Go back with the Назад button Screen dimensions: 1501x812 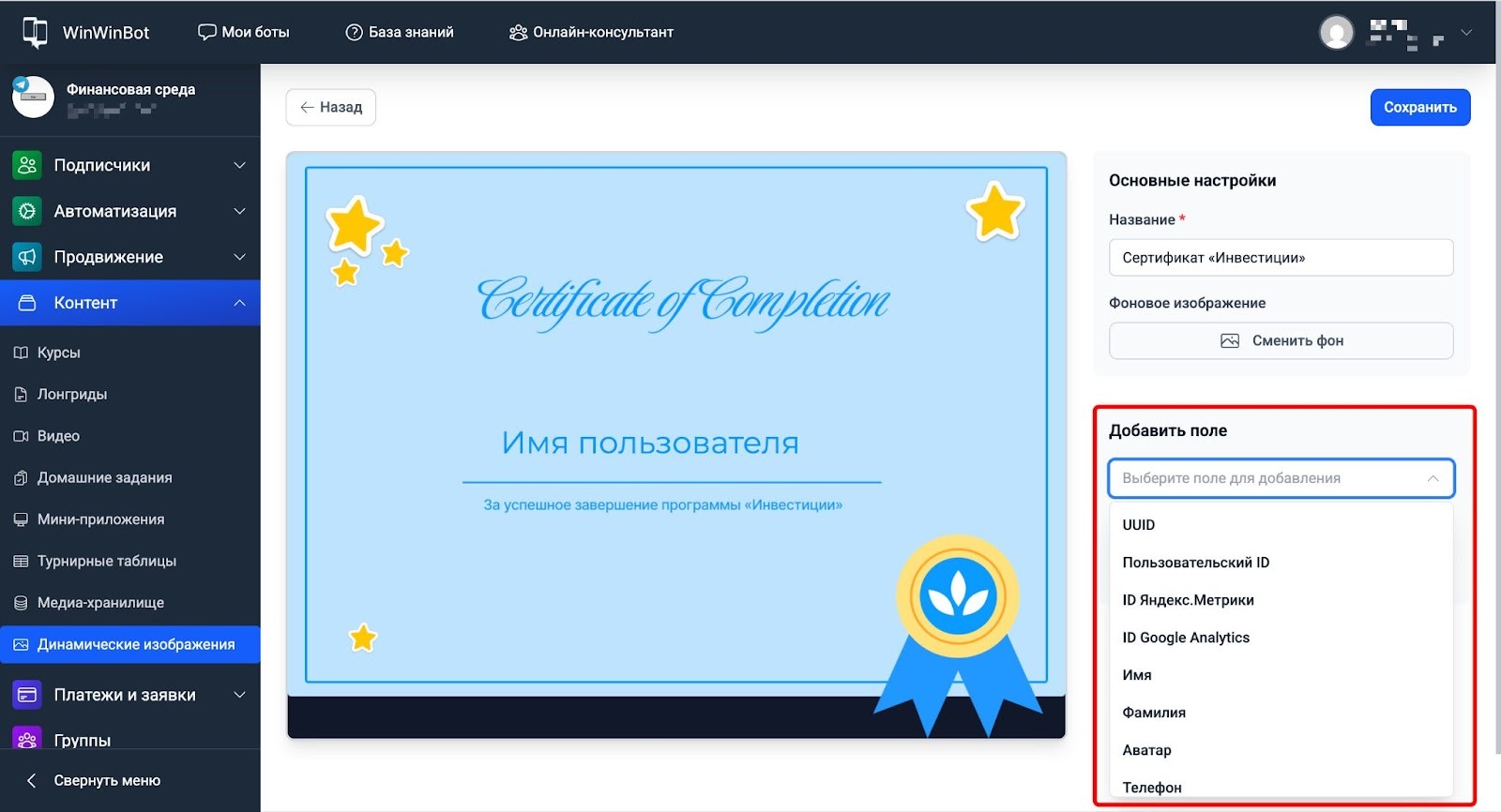click(330, 107)
